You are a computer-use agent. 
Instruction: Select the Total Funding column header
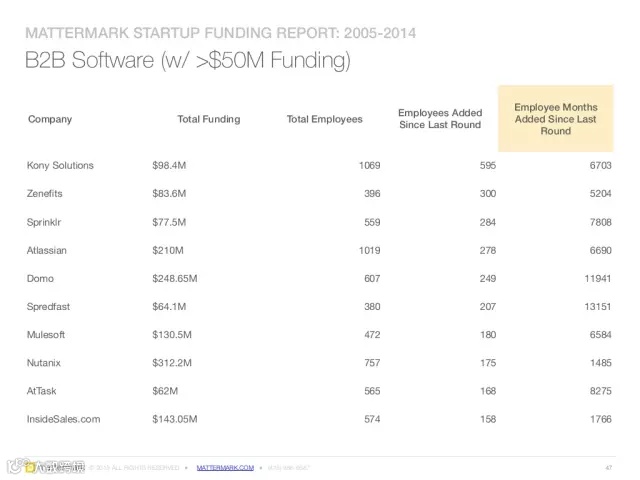[x=208, y=119]
